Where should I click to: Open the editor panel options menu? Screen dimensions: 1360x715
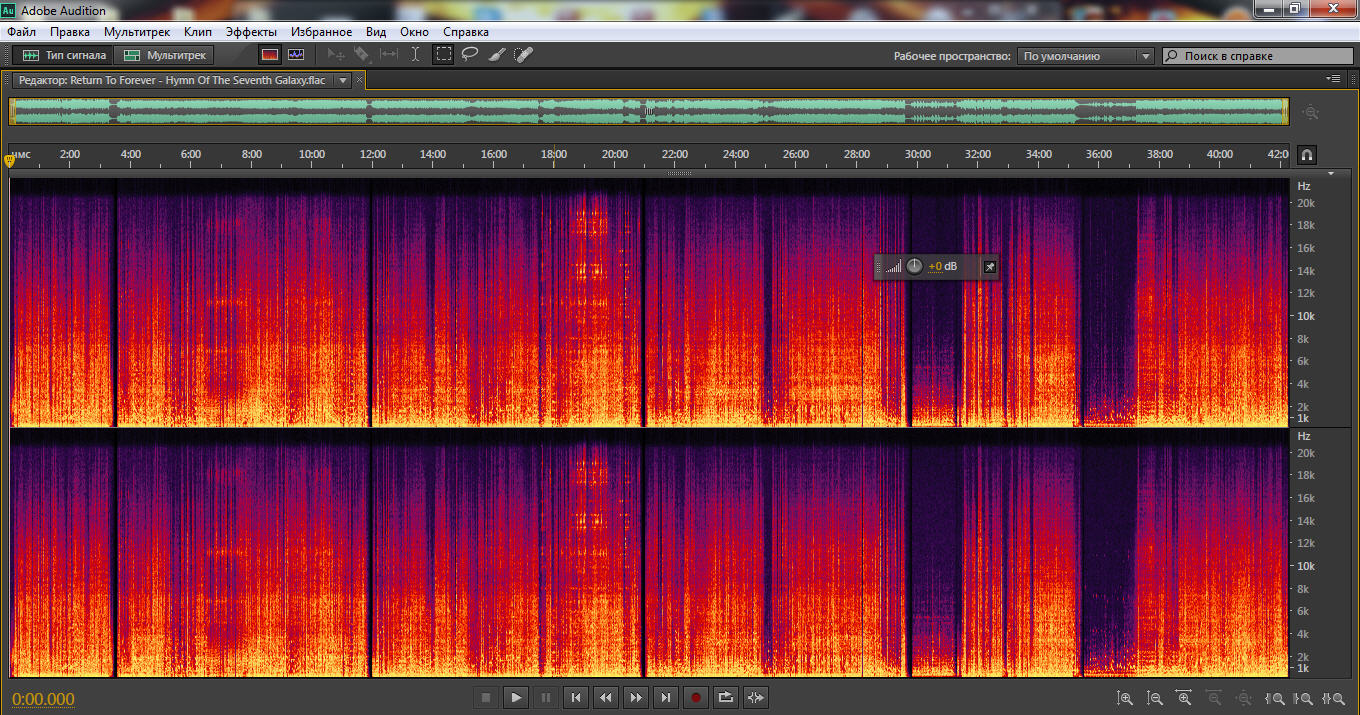1333,79
